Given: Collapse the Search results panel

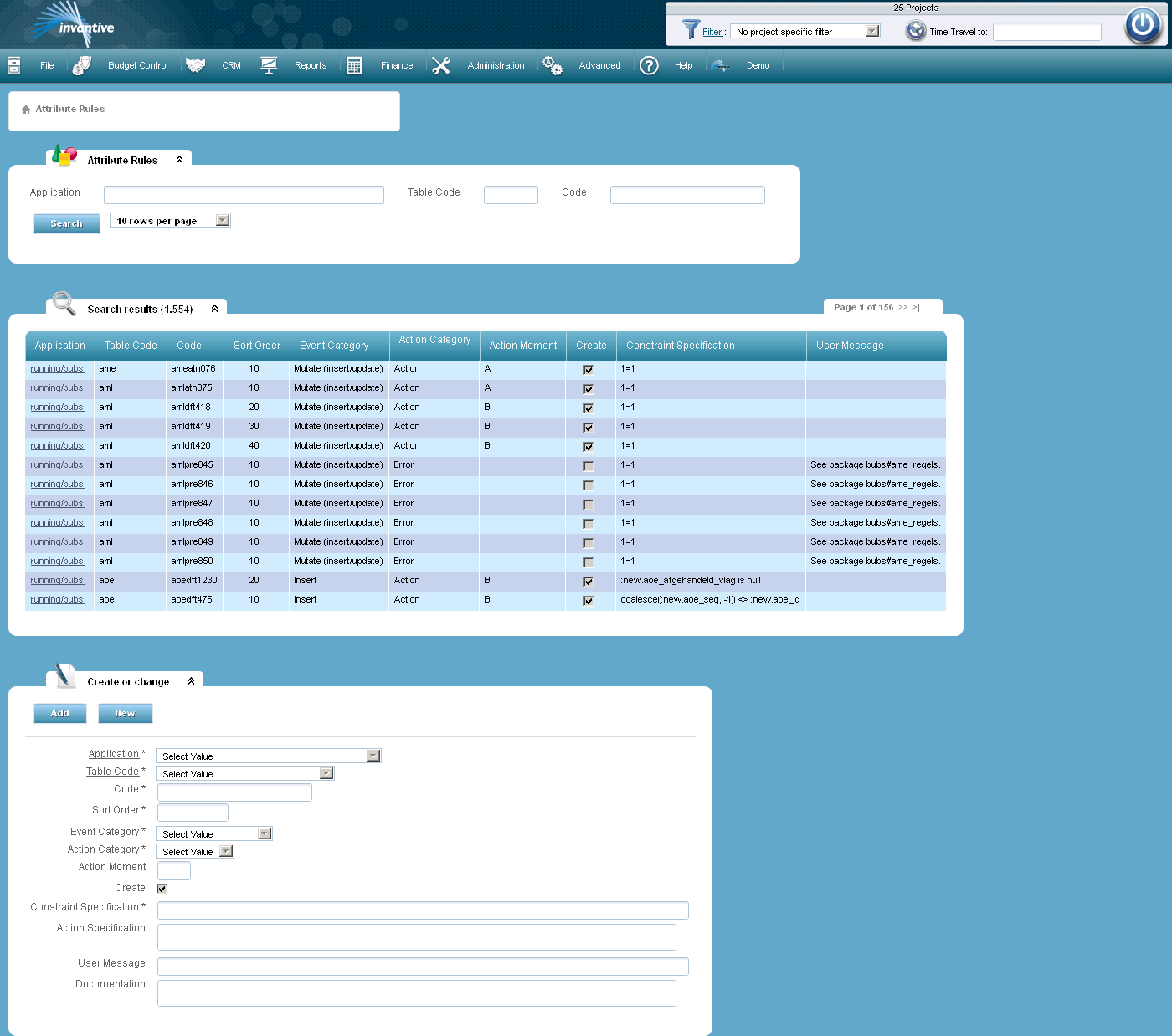Looking at the screenshot, I should (215, 309).
